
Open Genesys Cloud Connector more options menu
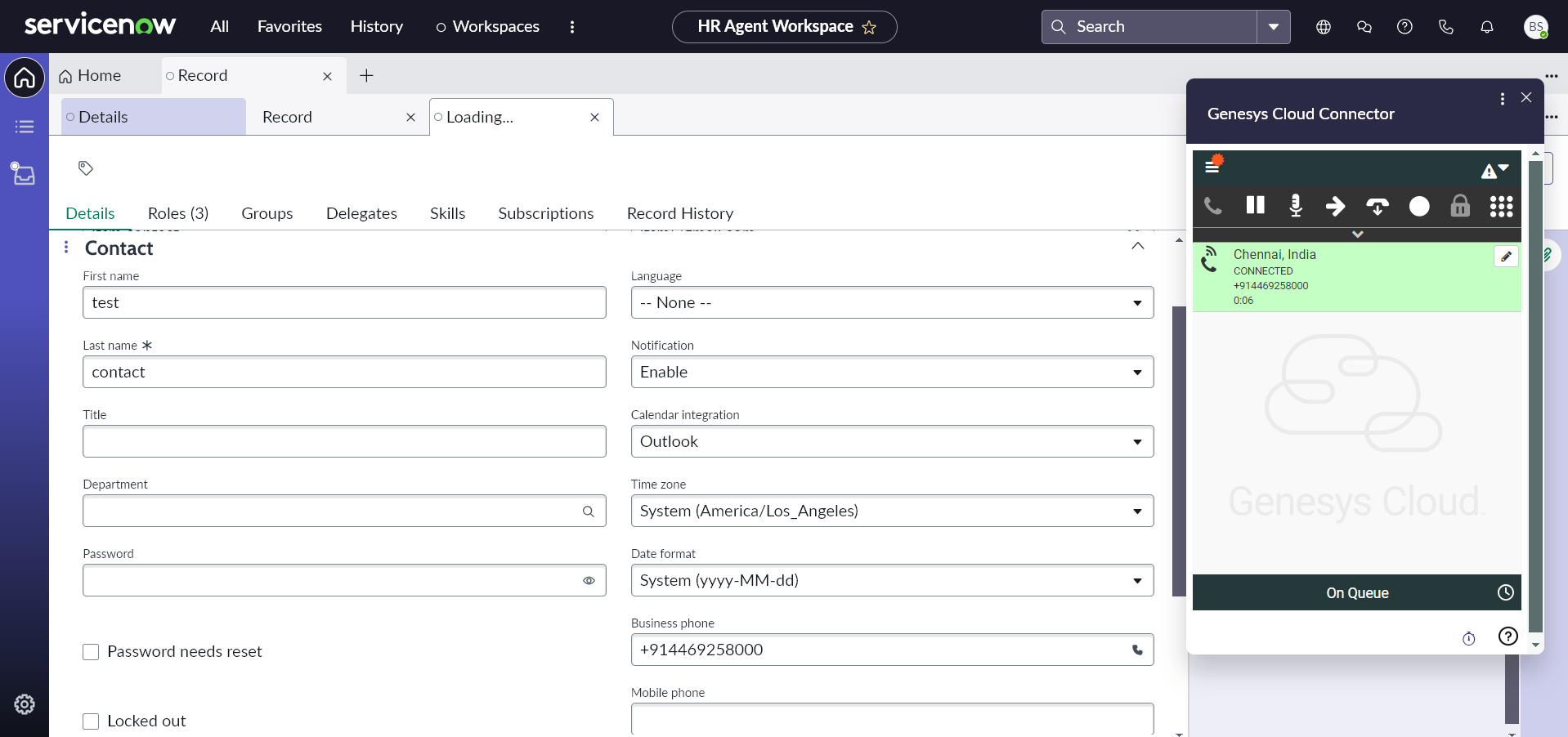(1503, 99)
